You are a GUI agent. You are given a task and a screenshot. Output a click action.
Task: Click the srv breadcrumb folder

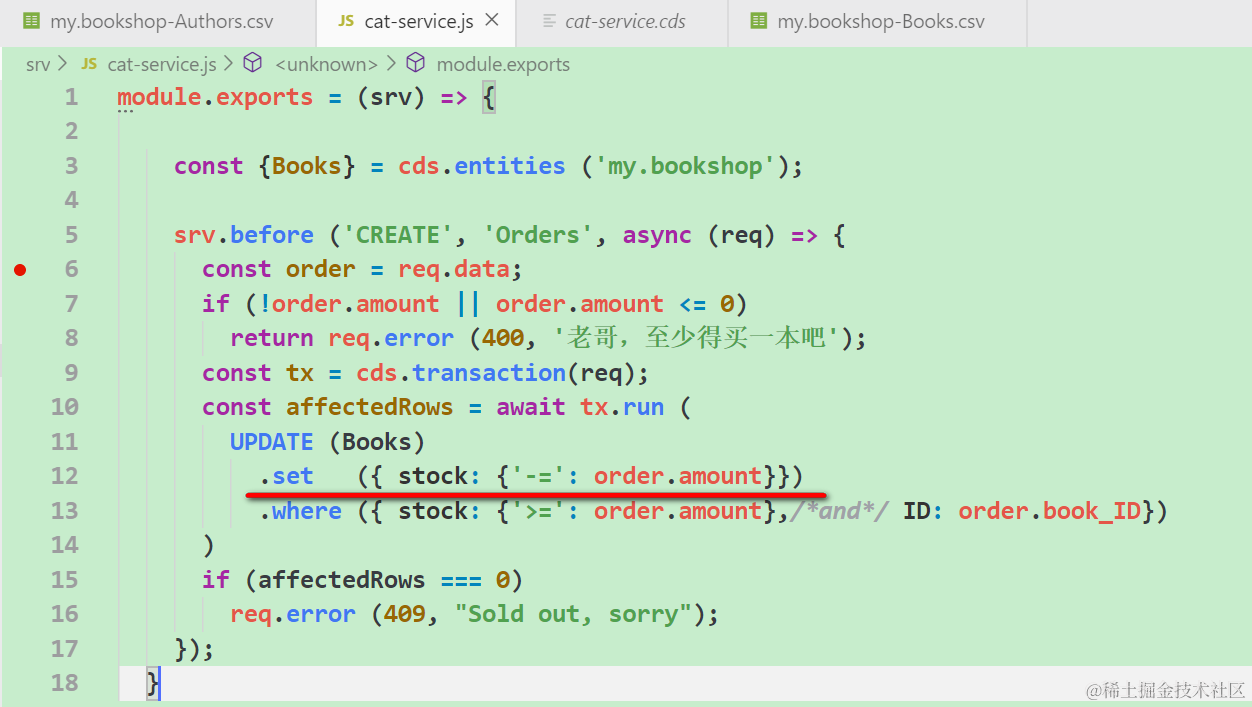point(38,64)
